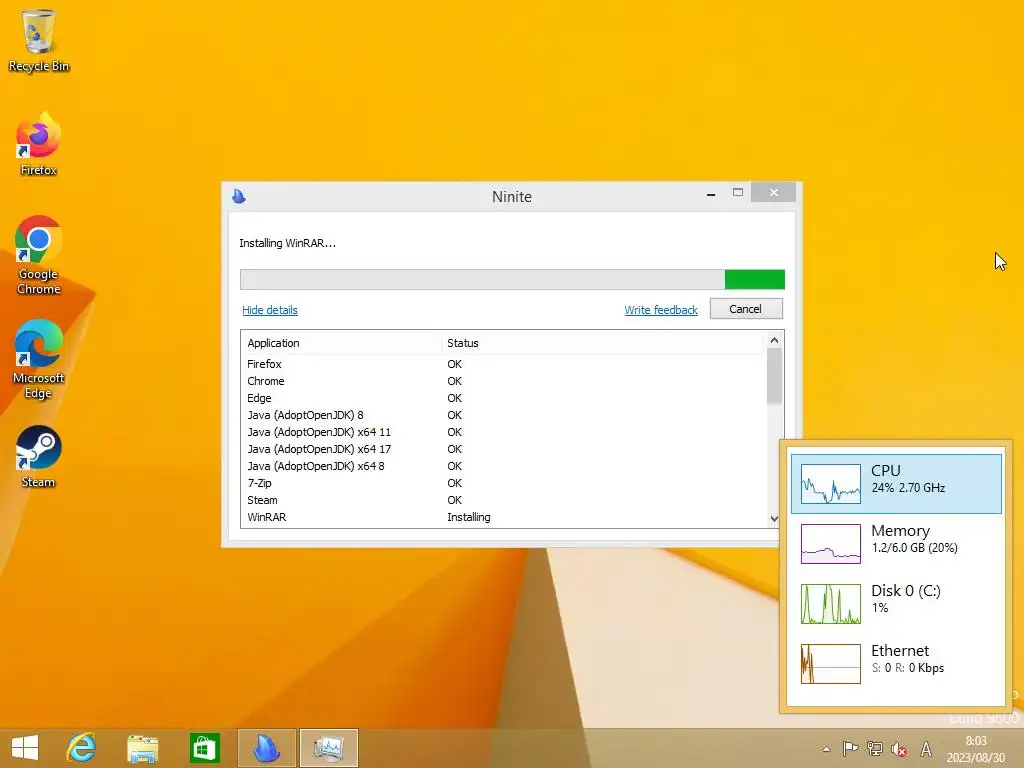Viewport: 1024px width, 768px height.
Task: Open the Recycle Bin desktop icon
Action: 39,40
